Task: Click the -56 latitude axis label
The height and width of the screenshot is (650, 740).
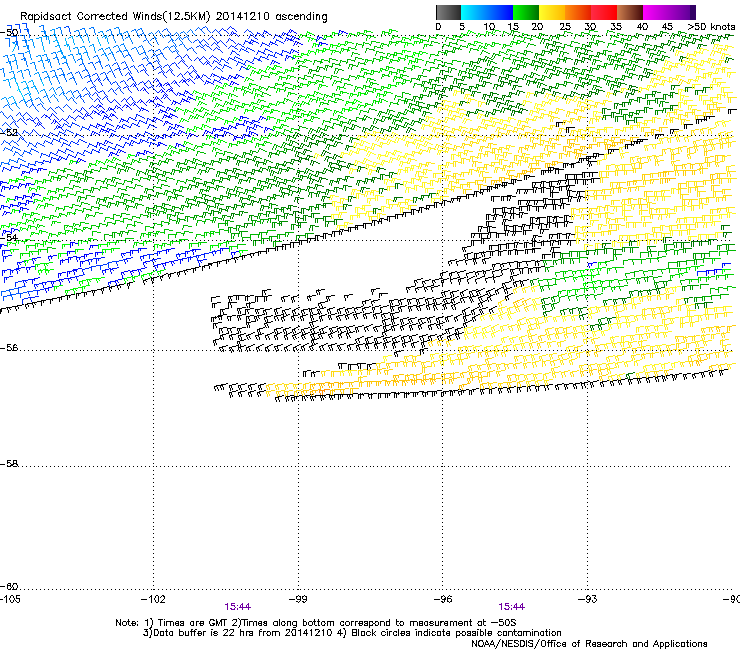Action: 9,348
